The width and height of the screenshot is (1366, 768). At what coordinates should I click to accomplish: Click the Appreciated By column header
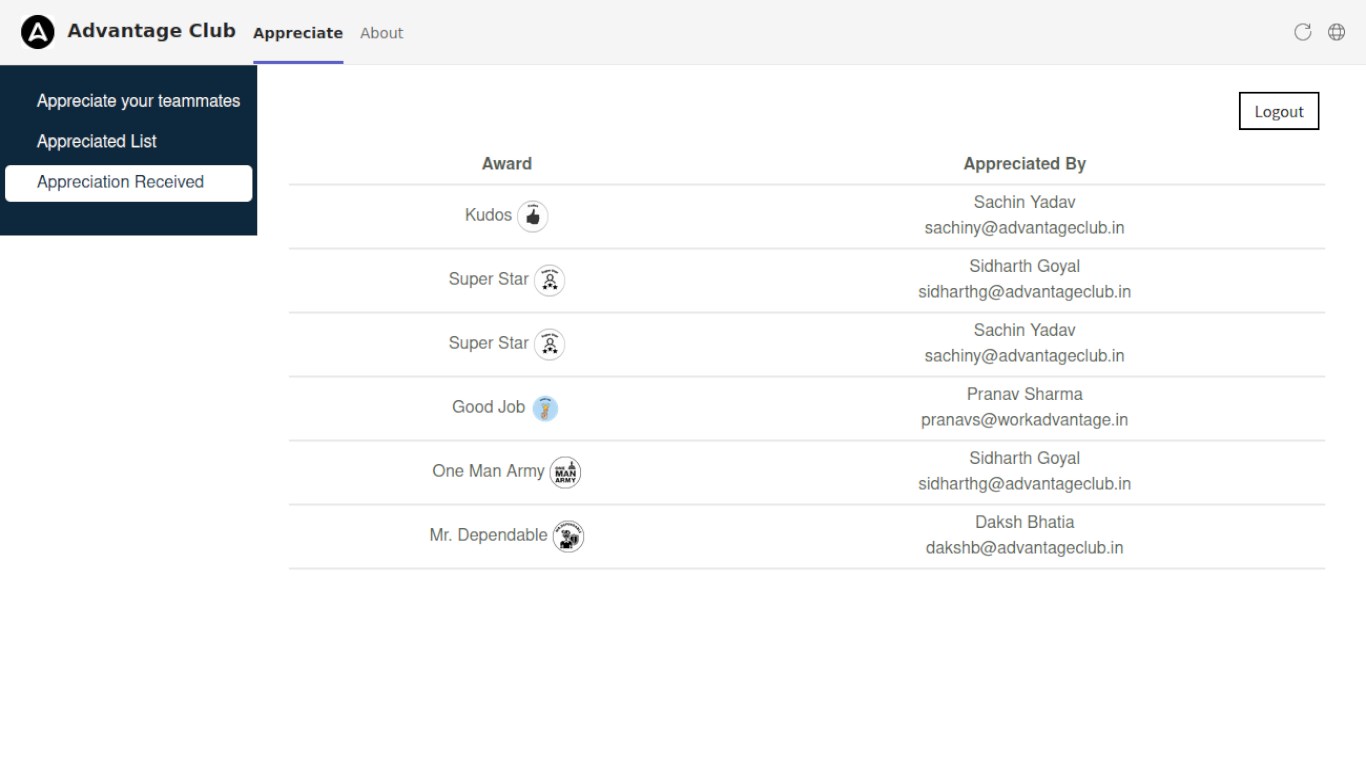pos(1024,164)
